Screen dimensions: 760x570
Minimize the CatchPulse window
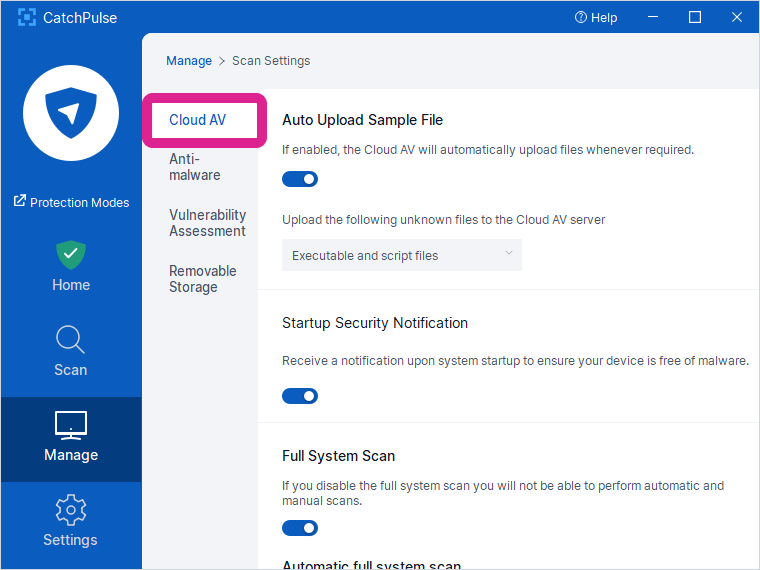pos(653,18)
